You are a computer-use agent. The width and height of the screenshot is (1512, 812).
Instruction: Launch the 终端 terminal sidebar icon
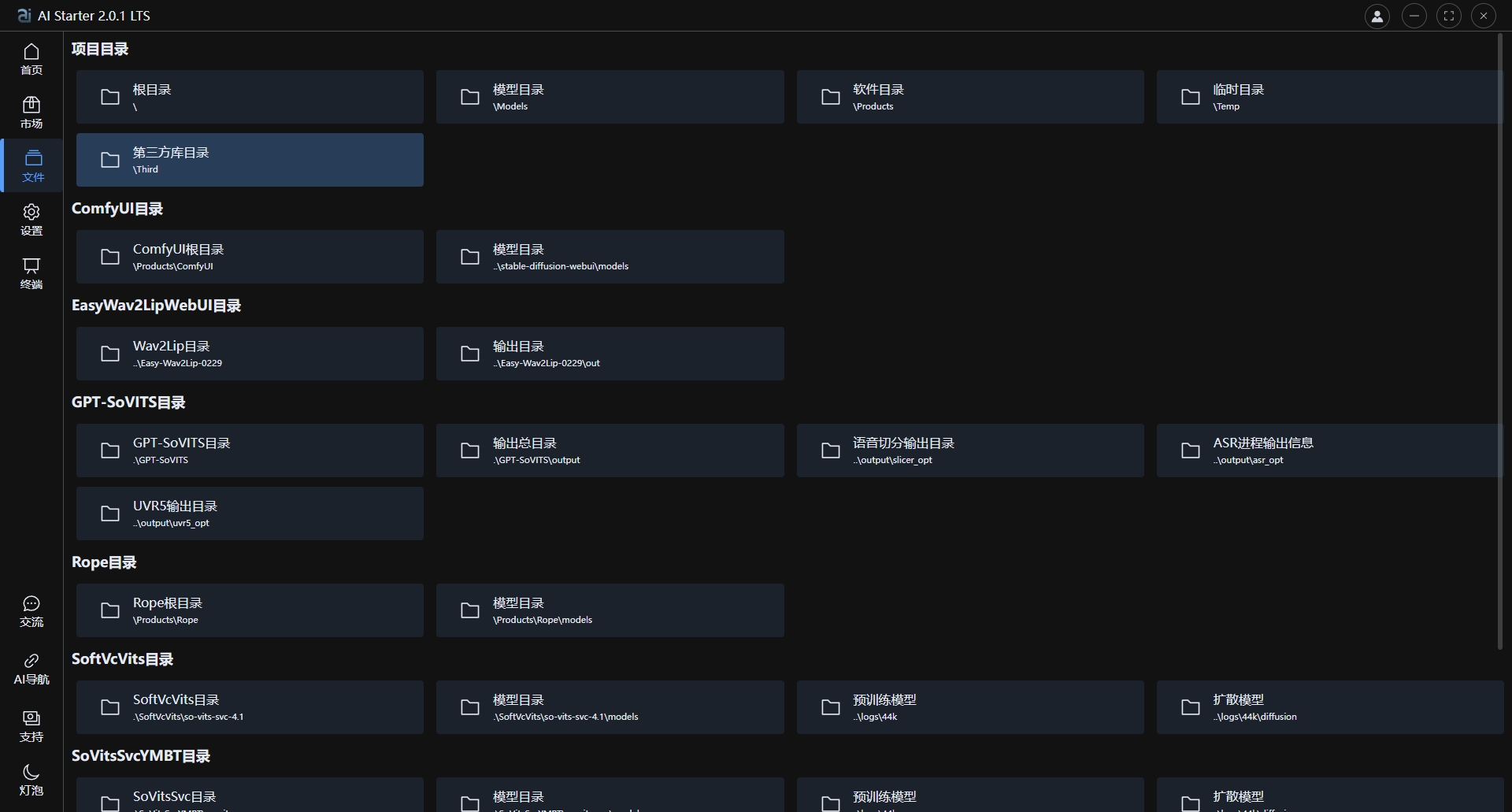coord(31,273)
